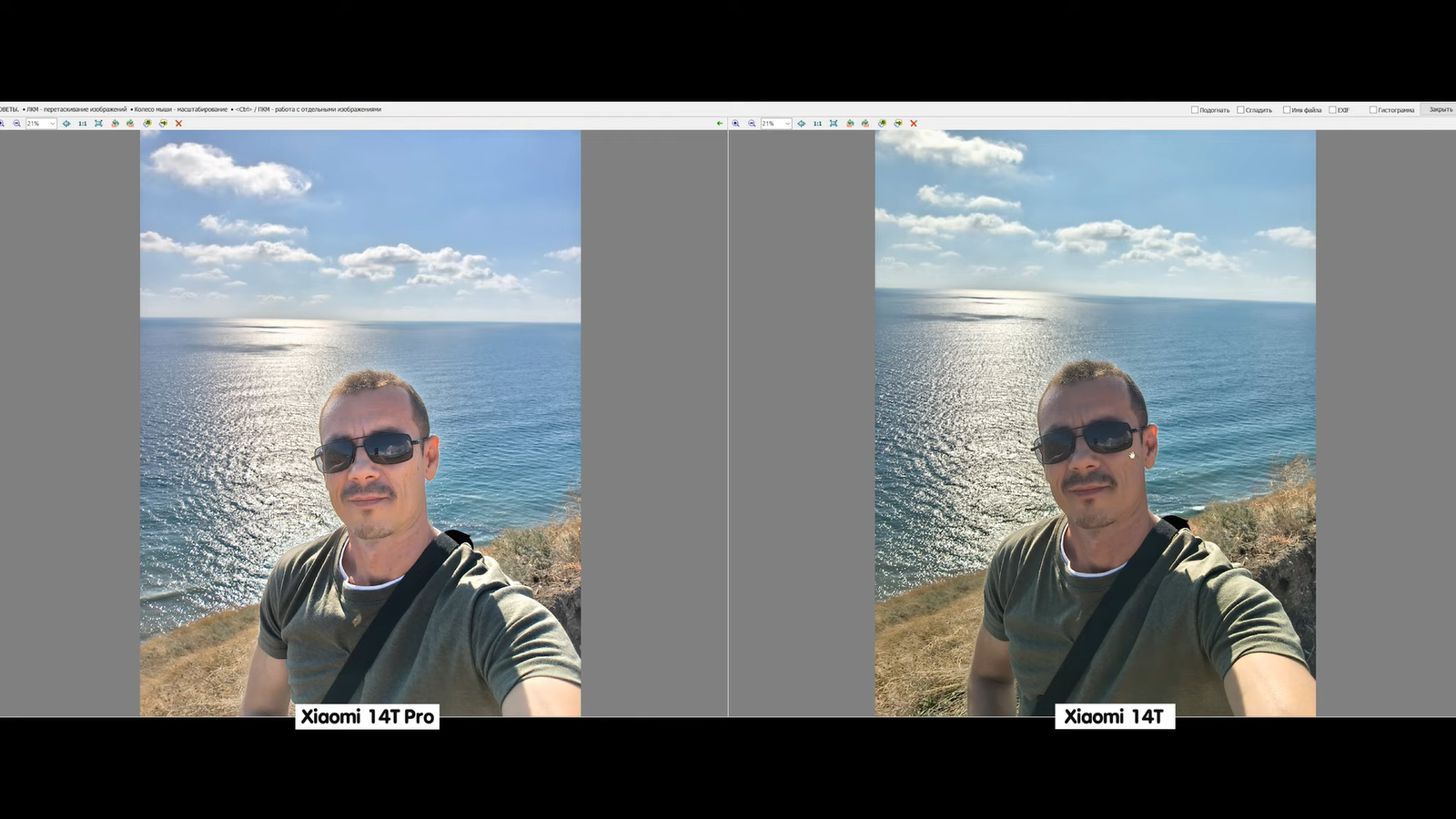This screenshot has height=819, width=1456.
Task: Move the left image to folder
Action: [x=163, y=124]
